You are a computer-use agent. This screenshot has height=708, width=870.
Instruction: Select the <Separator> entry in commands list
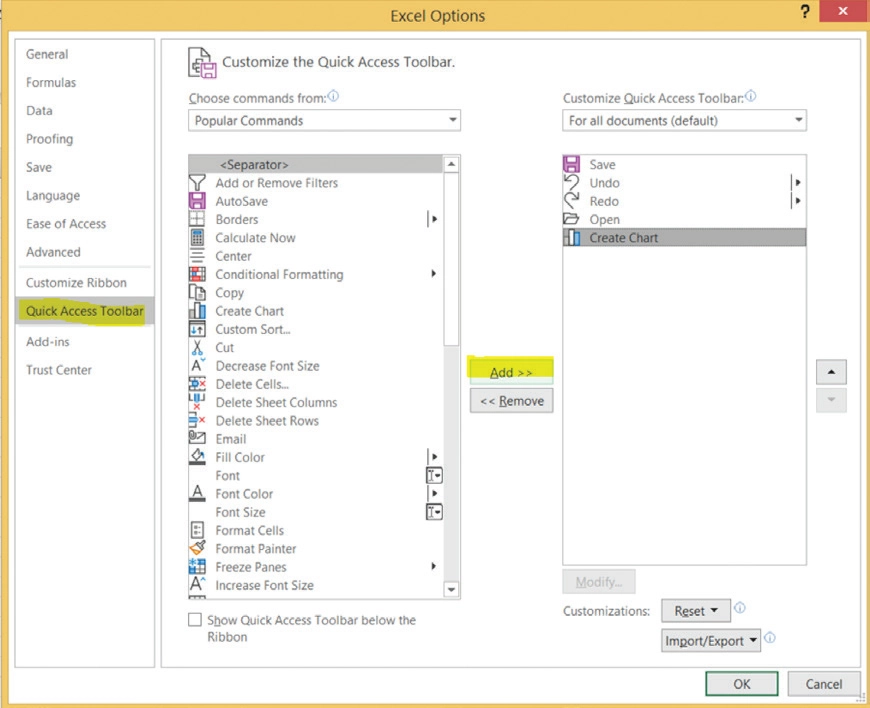[315, 164]
